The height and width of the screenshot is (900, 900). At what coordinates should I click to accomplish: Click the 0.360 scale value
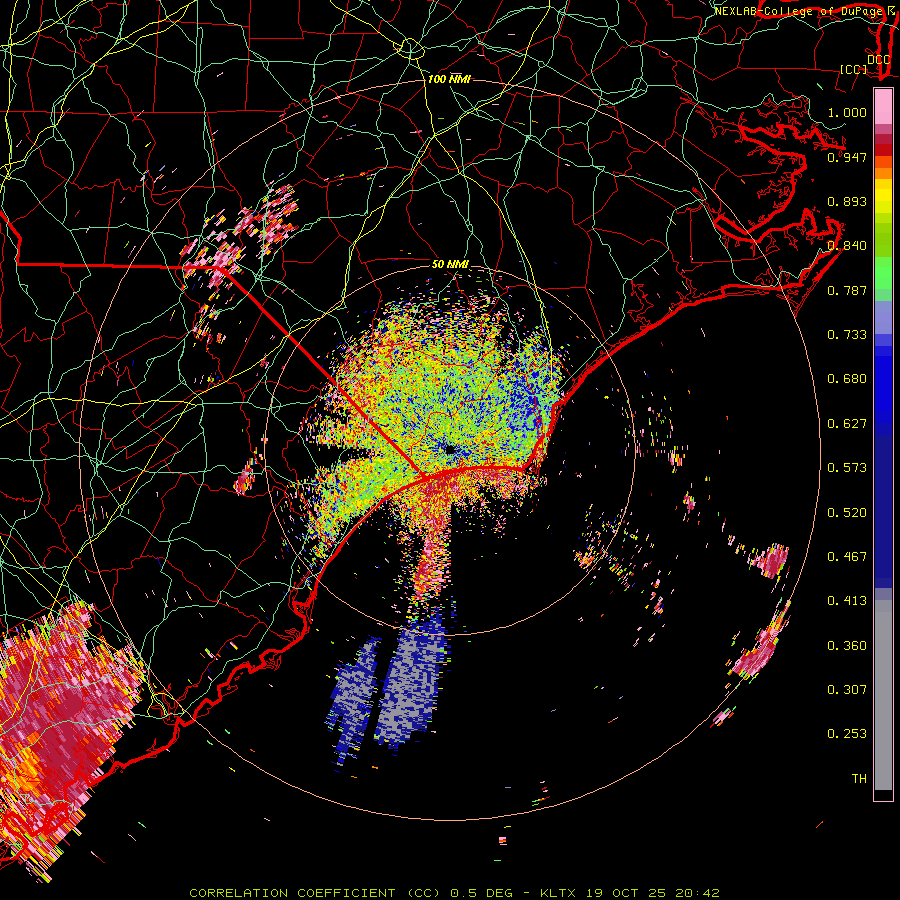(x=847, y=646)
